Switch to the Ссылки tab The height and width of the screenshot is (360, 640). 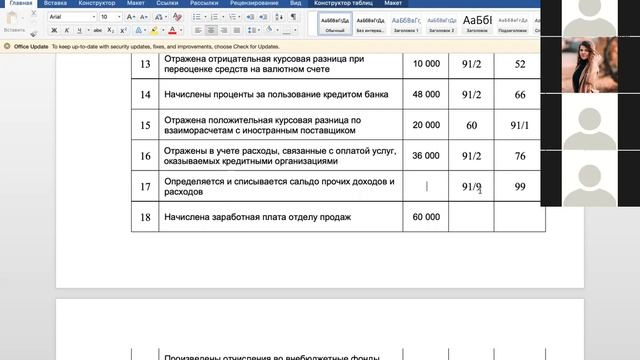pos(167,3)
